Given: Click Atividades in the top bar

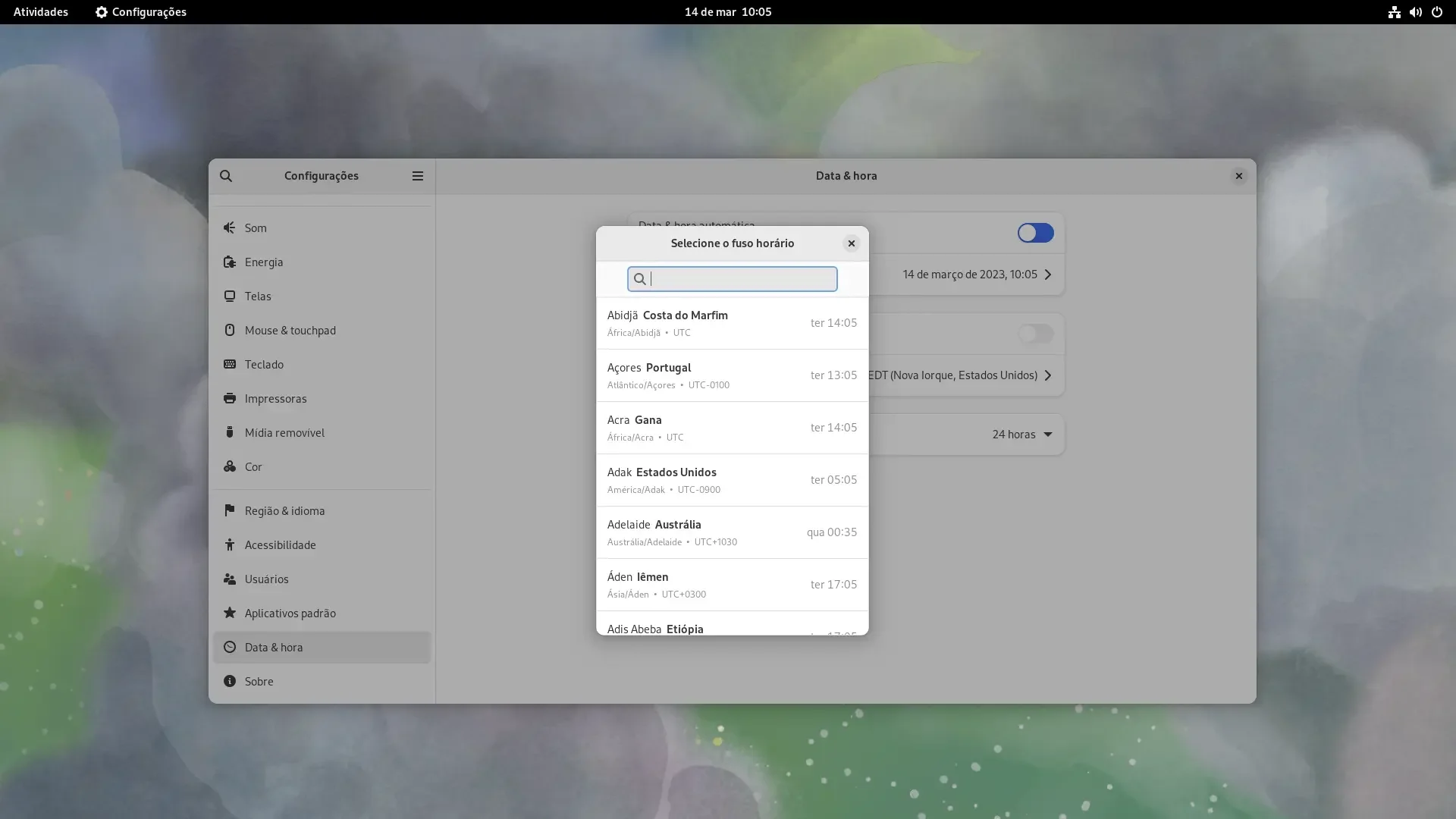Looking at the screenshot, I should click(41, 12).
